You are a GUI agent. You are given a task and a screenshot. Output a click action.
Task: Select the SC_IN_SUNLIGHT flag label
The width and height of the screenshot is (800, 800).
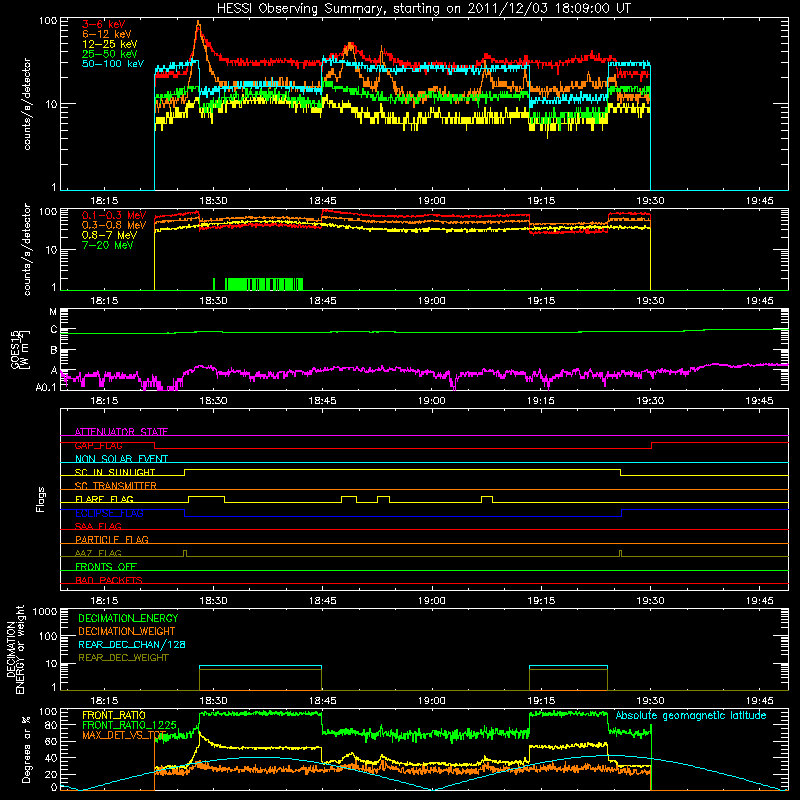115,472
